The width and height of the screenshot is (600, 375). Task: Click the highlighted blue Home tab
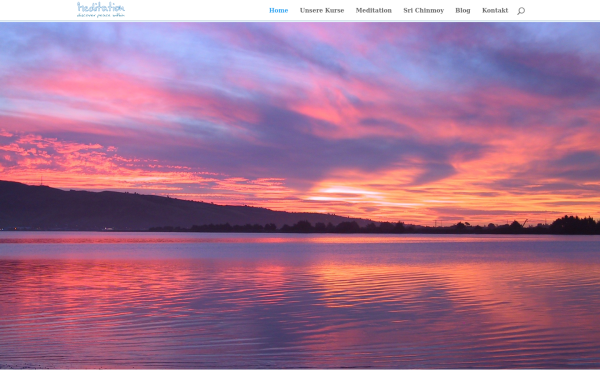pyautogui.click(x=279, y=10)
